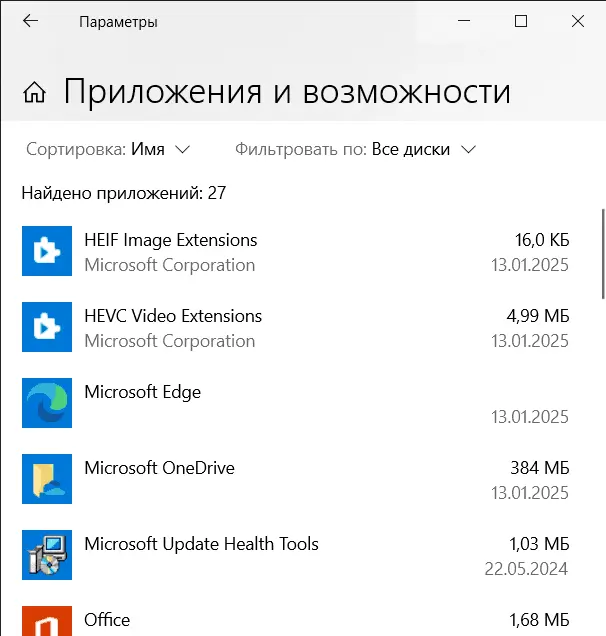
Task: Select HEIF Image Extensions list entry name
Action: pos(171,240)
